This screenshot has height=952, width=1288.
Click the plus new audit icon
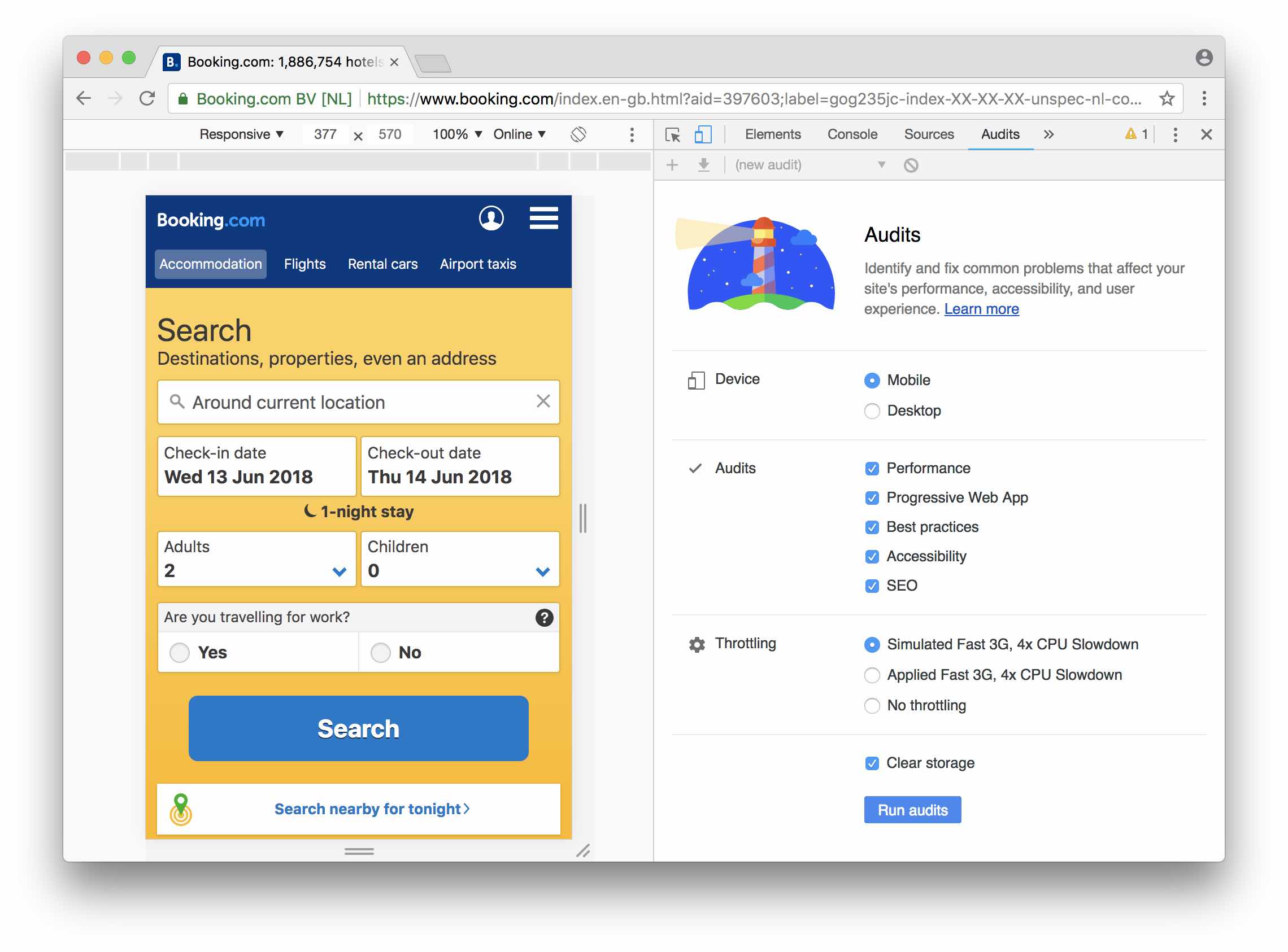672,165
